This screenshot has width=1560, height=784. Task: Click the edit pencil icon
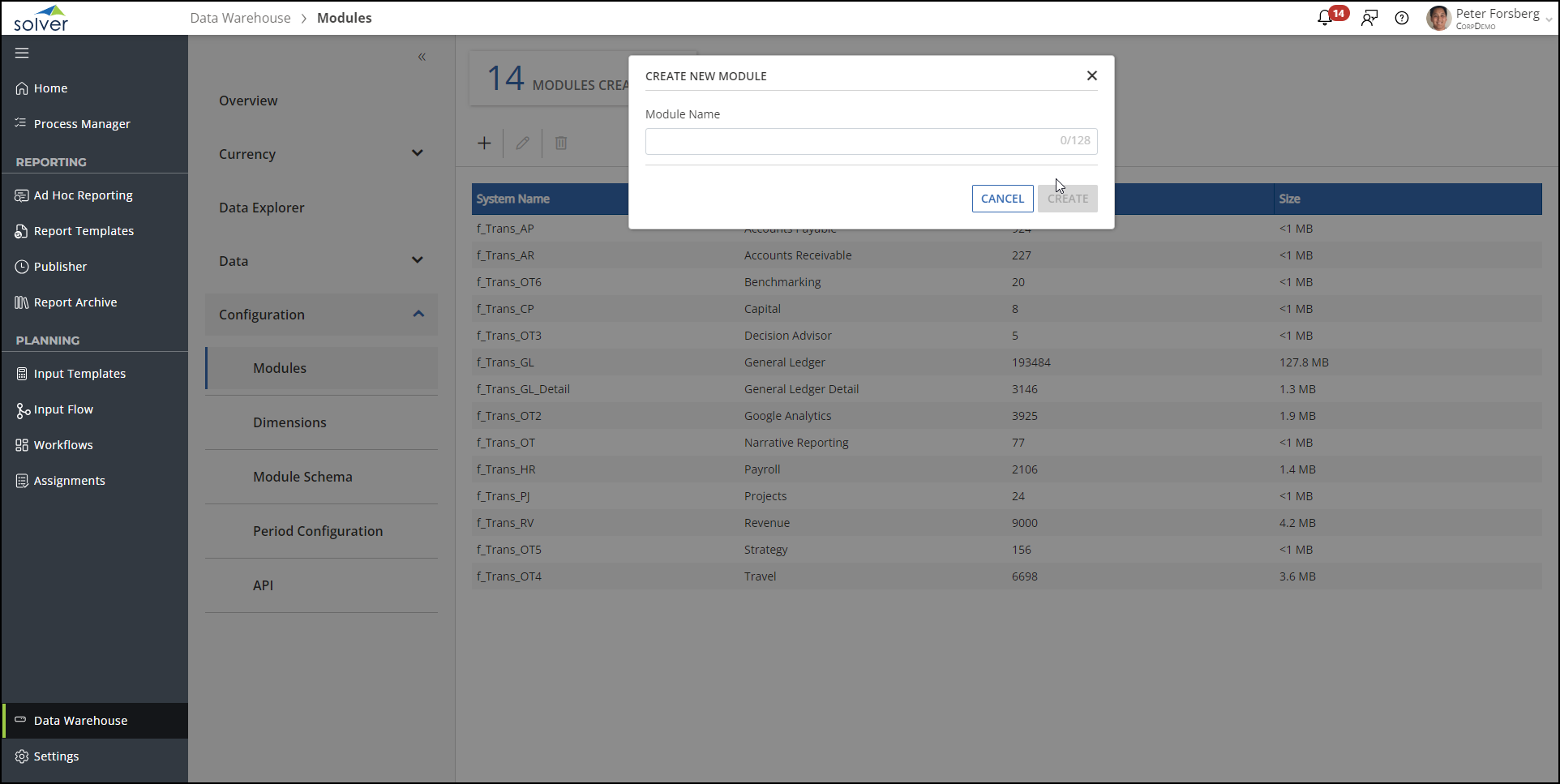point(523,144)
